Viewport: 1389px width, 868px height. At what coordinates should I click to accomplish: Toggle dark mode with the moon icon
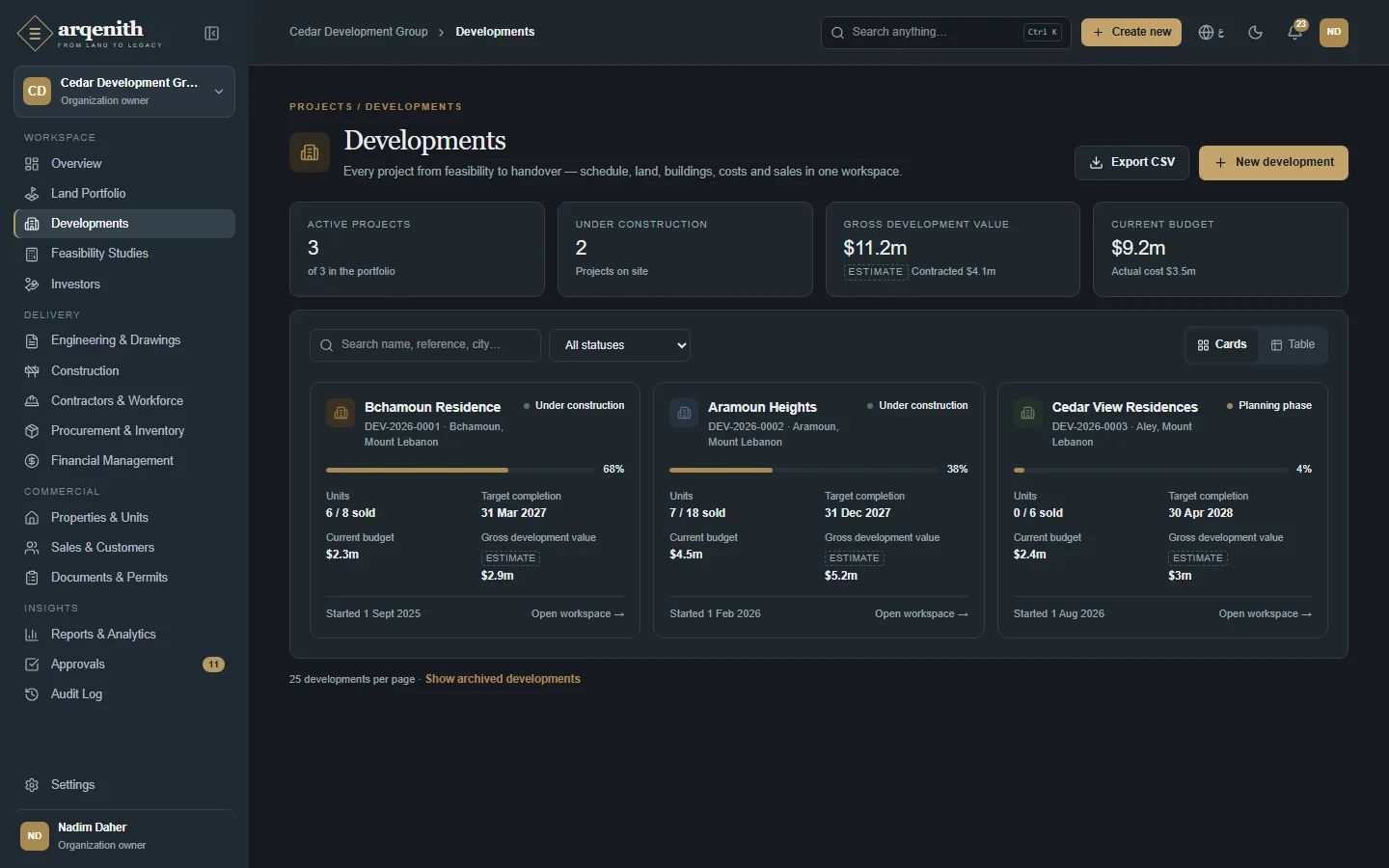pos(1255,32)
